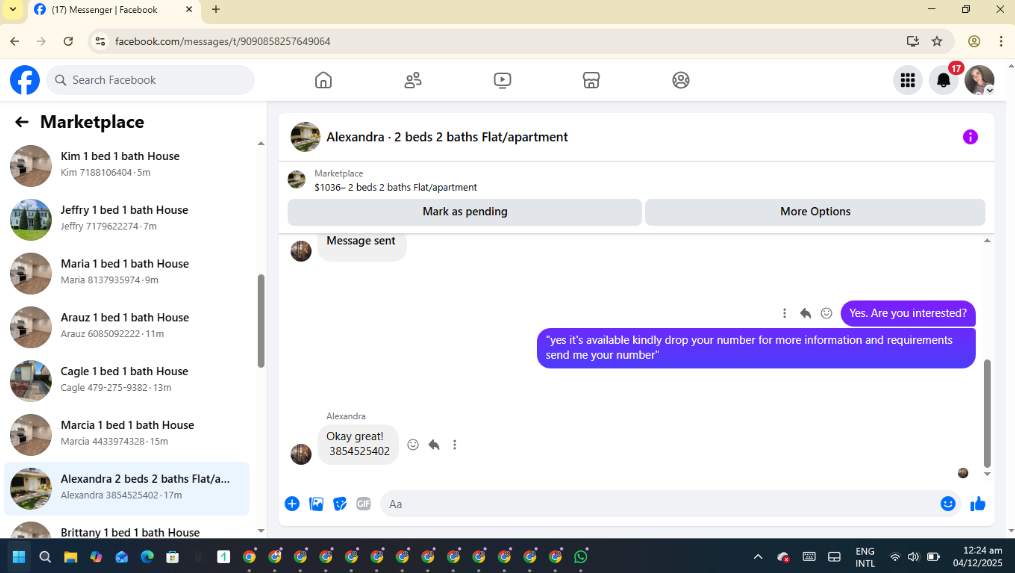Image resolution: width=1015 pixels, height=573 pixels.
Task: Focus the Search Facebook field
Action: [150, 80]
